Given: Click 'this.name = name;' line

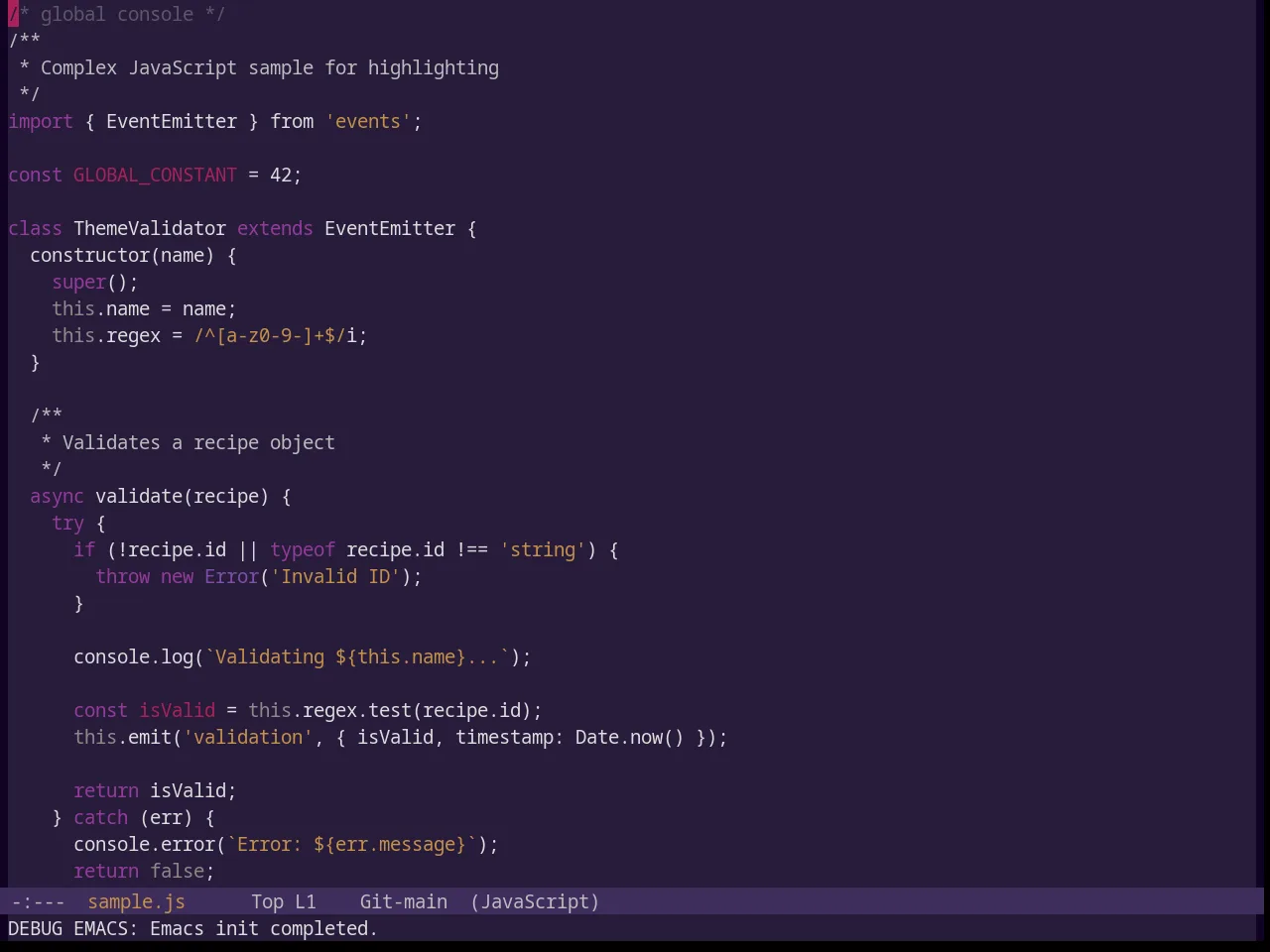Looking at the screenshot, I should point(144,309).
